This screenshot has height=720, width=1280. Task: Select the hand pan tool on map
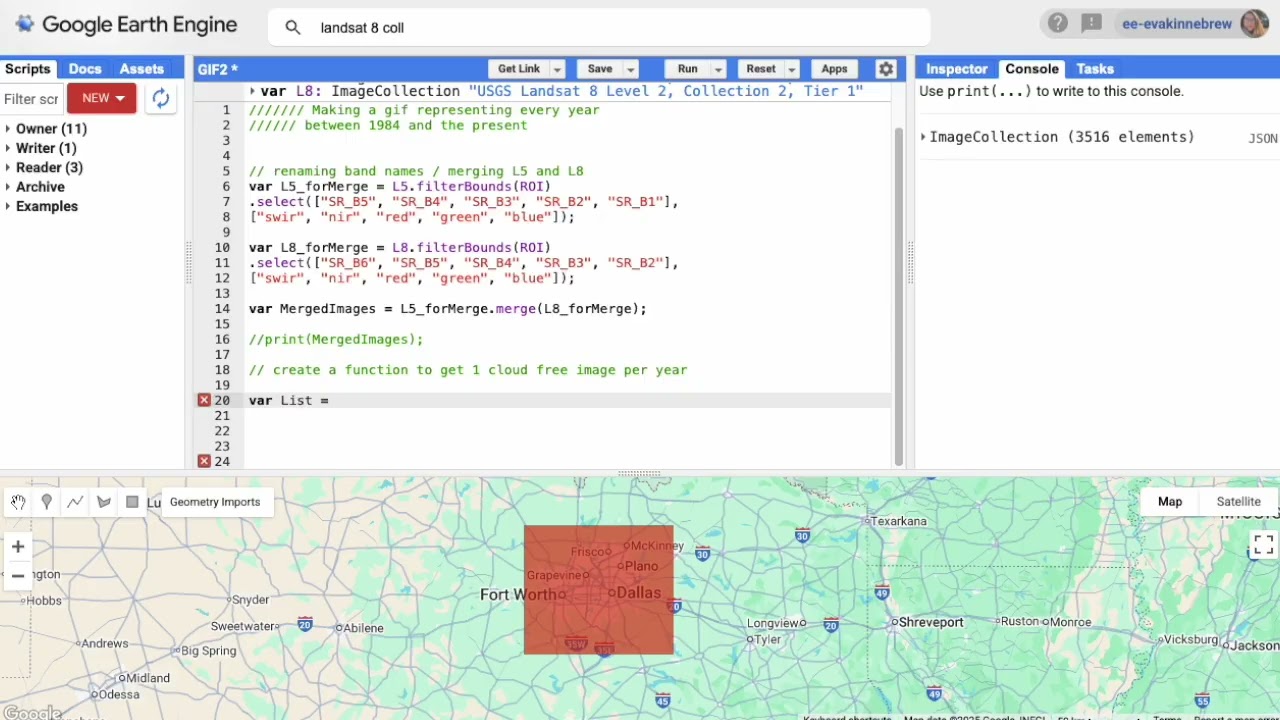[18, 502]
